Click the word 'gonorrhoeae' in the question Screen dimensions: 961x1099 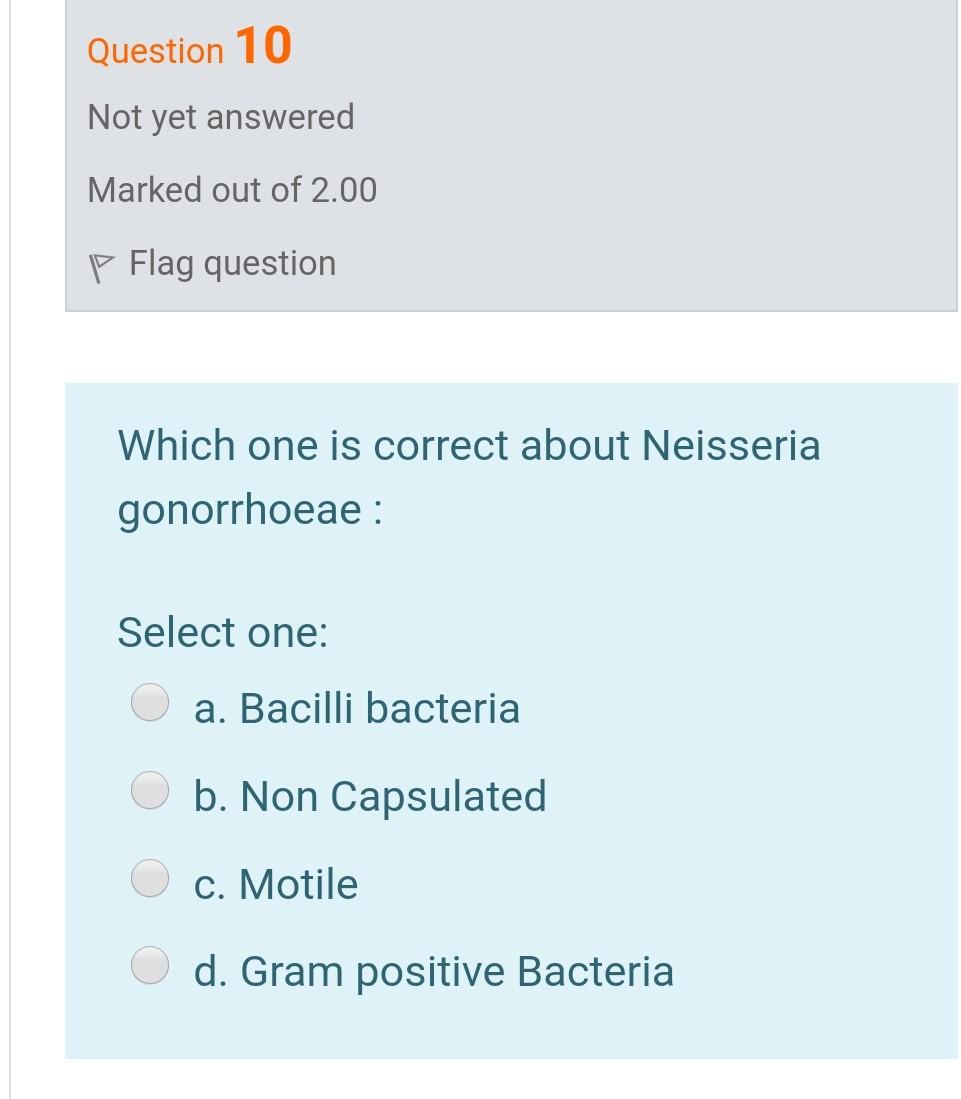point(240,512)
